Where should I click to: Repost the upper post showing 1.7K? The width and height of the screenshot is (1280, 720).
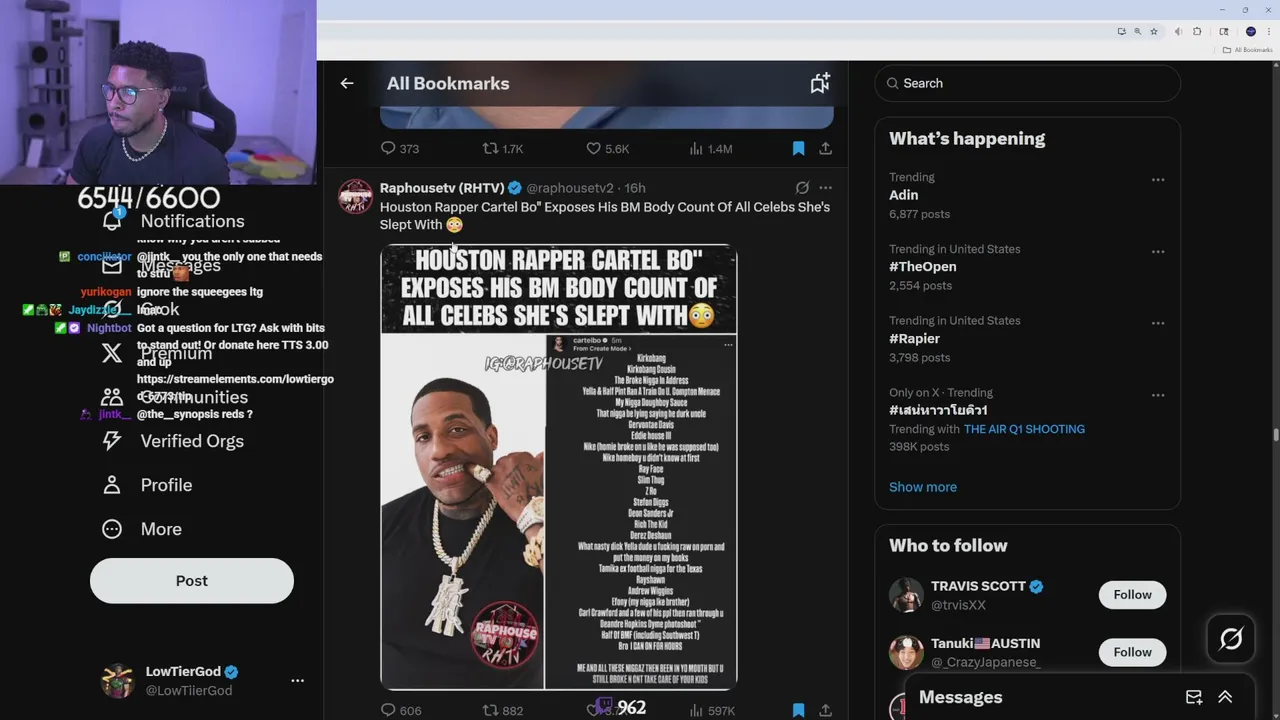503,148
